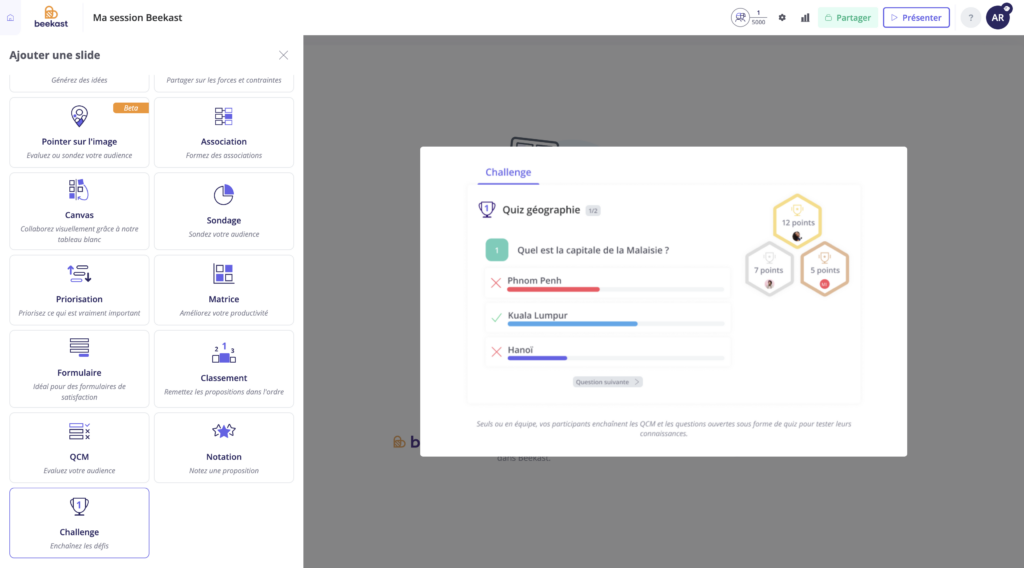This screenshot has width=1024, height=568.
Task: Click the green question number 1 badge
Action: 497,250
